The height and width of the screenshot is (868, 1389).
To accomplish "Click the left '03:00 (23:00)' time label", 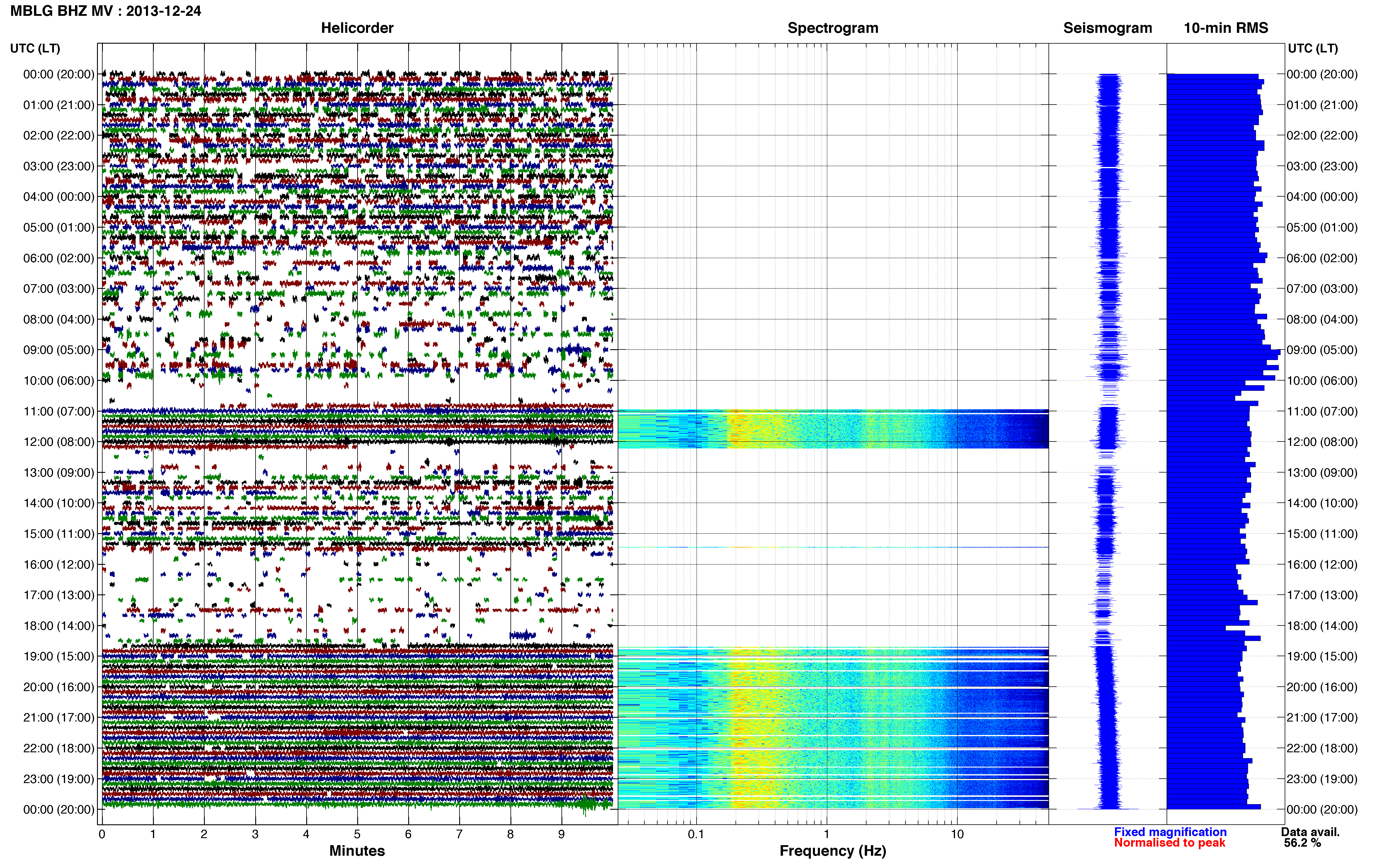I will click(59, 166).
